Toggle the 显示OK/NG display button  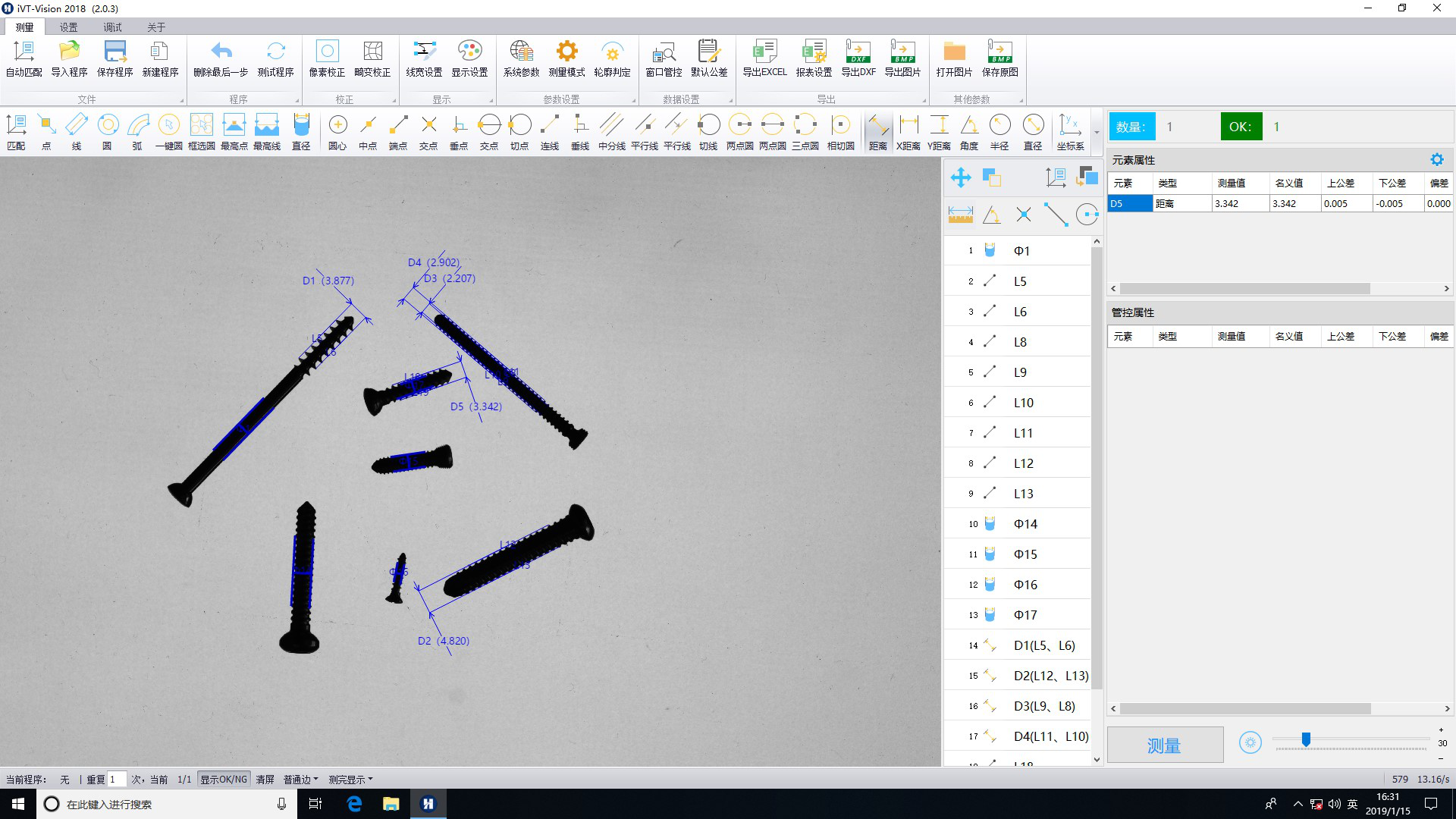click(x=224, y=780)
